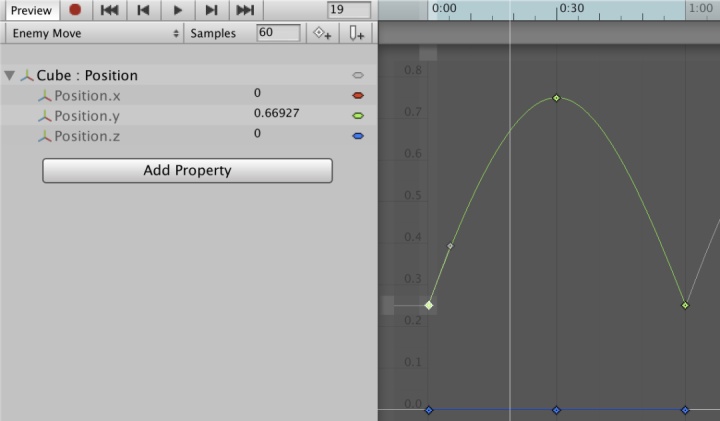Click the grey tangent handle on curve
The image size is (720, 421).
coord(450,246)
